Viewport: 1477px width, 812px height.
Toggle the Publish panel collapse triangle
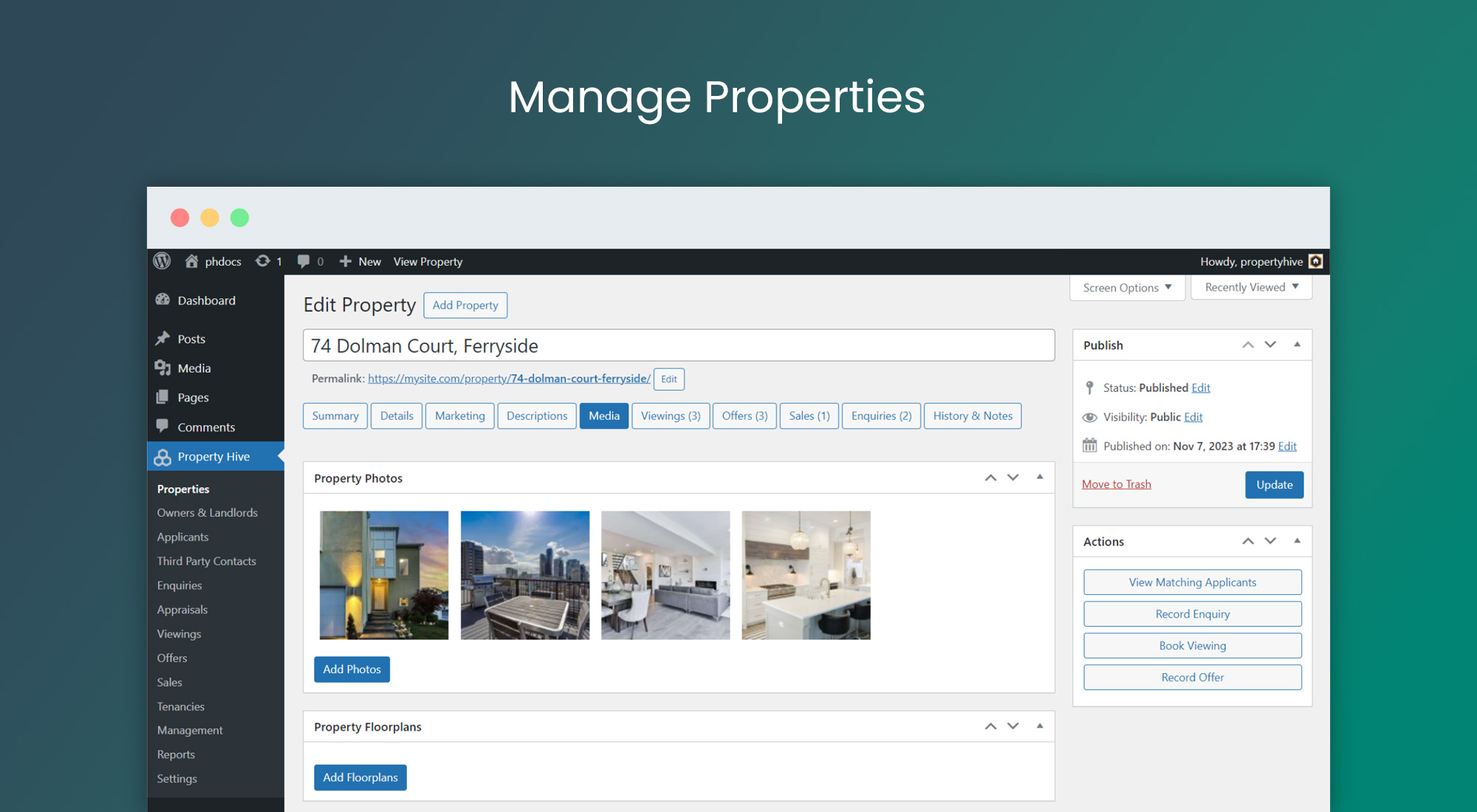coord(1297,345)
